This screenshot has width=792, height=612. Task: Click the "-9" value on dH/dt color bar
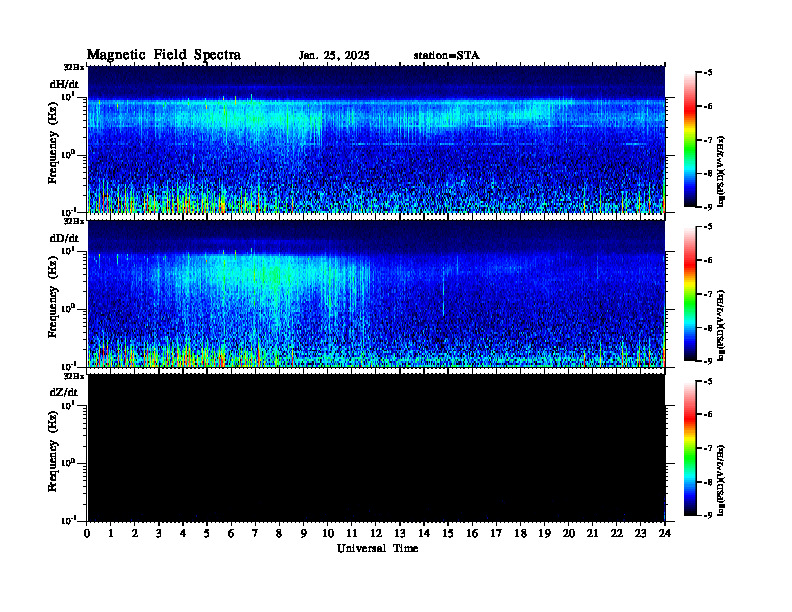708,207
